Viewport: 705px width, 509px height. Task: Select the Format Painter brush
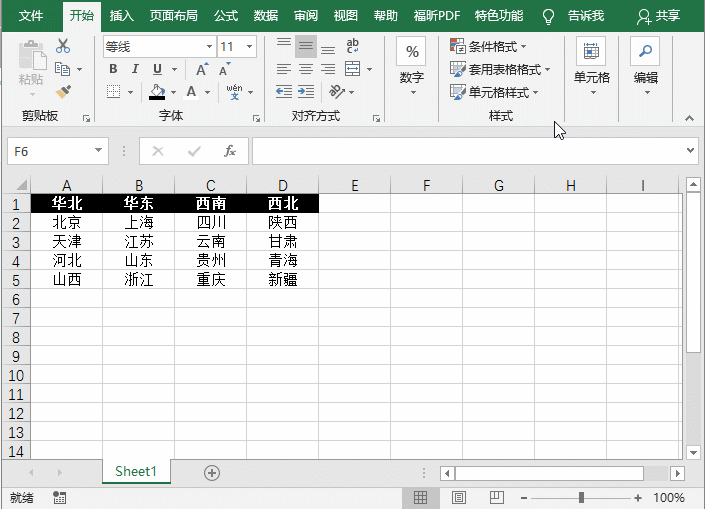pyautogui.click(x=63, y=91)
